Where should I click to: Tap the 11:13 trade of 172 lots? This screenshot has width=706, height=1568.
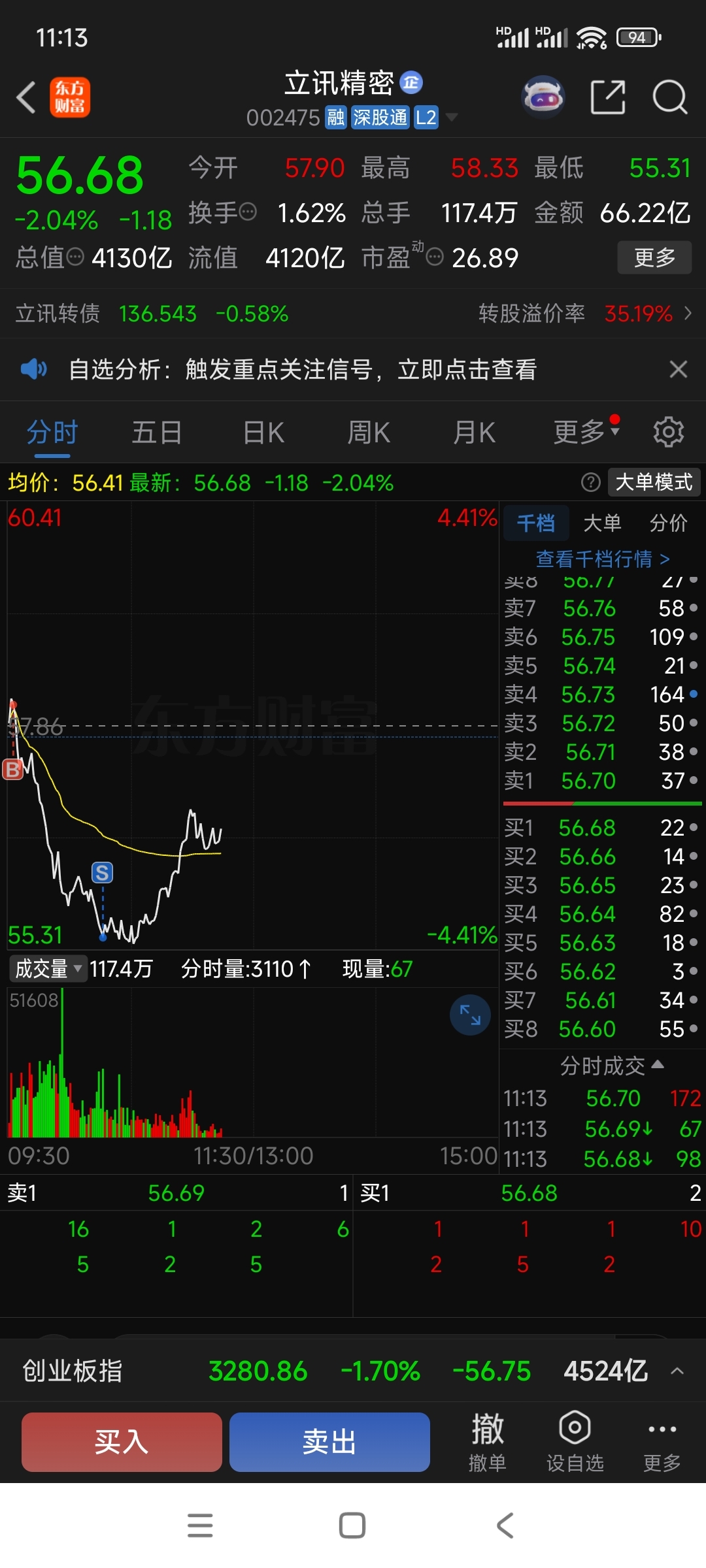602,1098
